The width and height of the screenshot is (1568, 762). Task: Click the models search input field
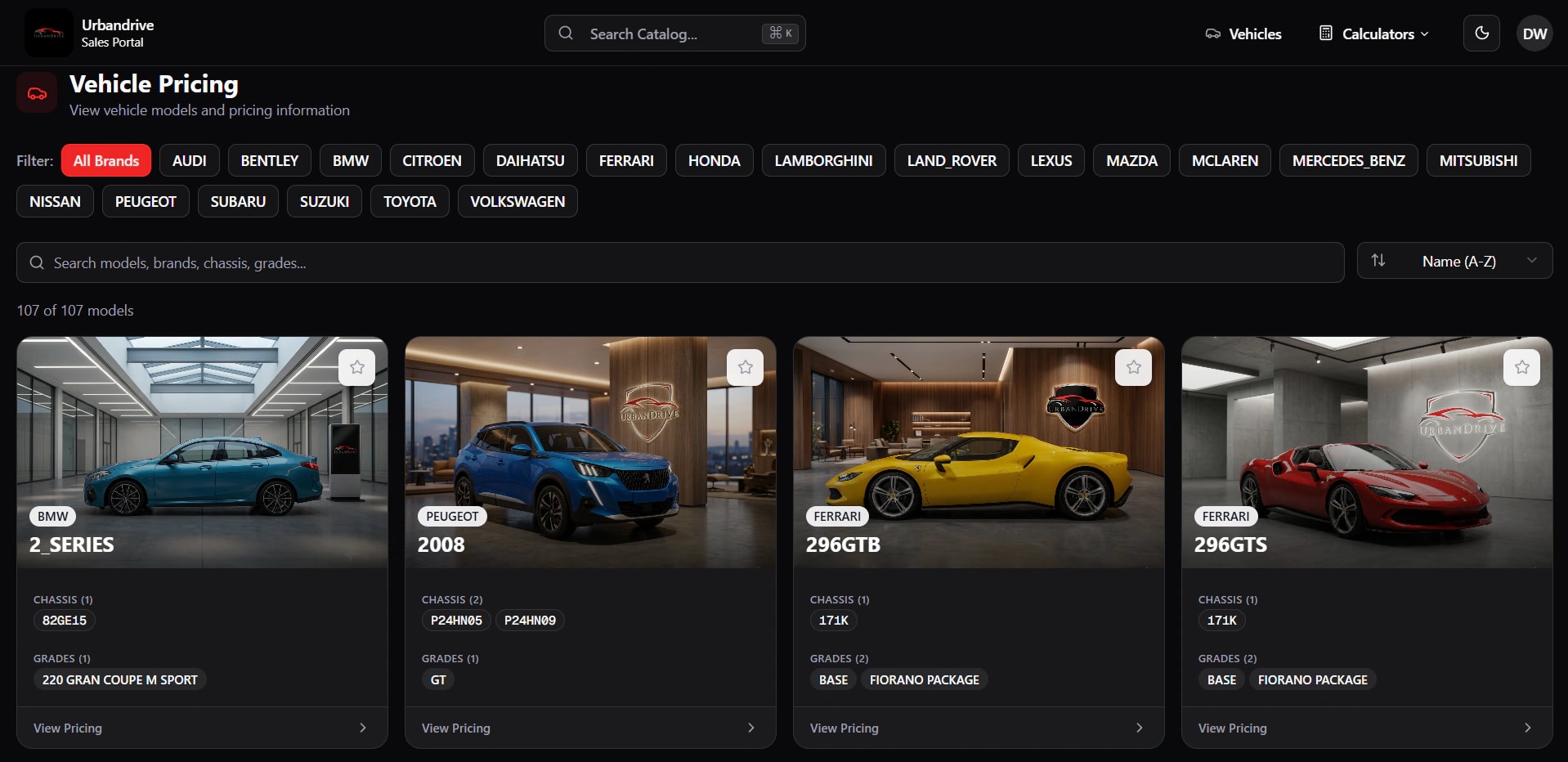pos(680,262)
